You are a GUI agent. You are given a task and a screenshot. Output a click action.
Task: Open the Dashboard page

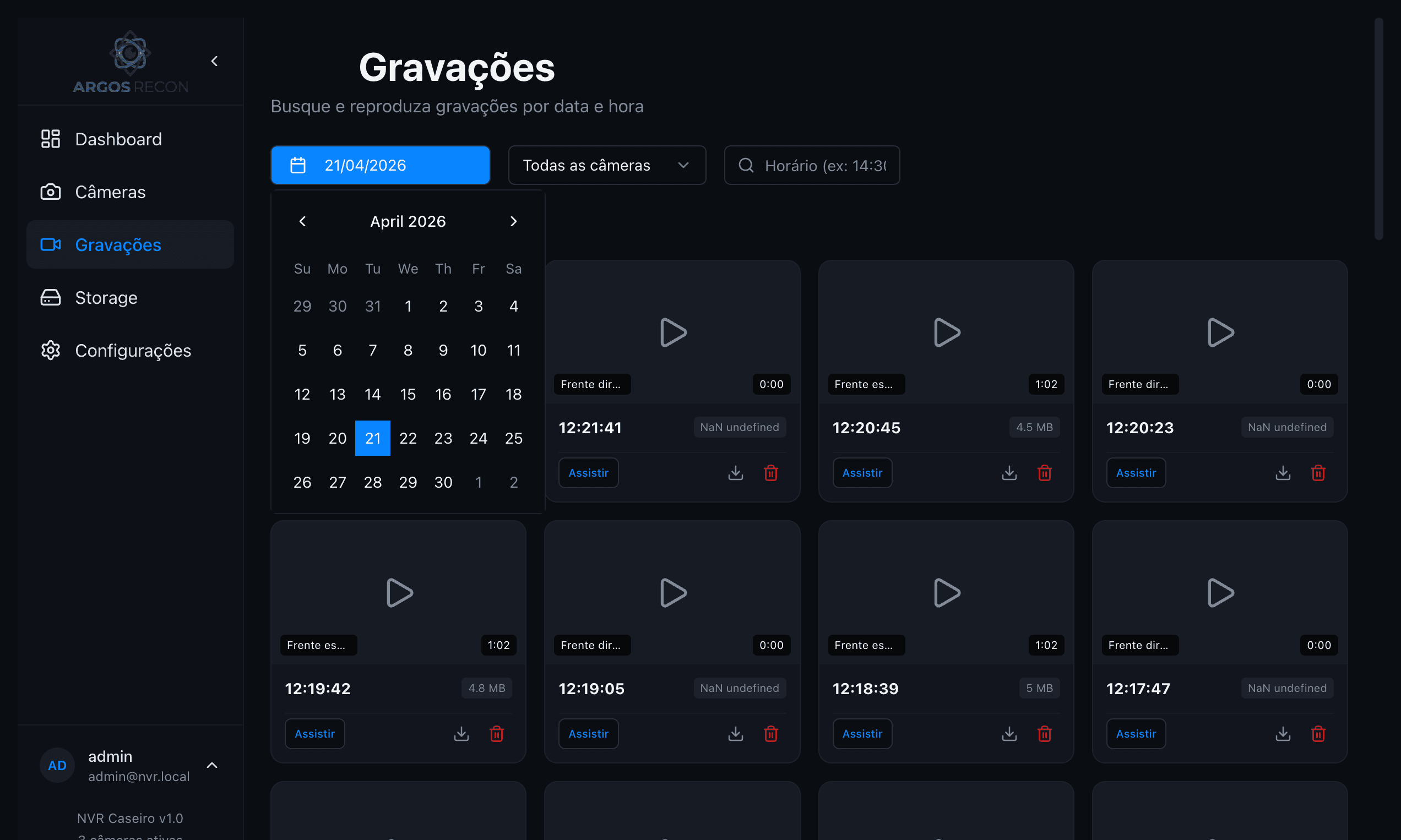tap(131, 139)
